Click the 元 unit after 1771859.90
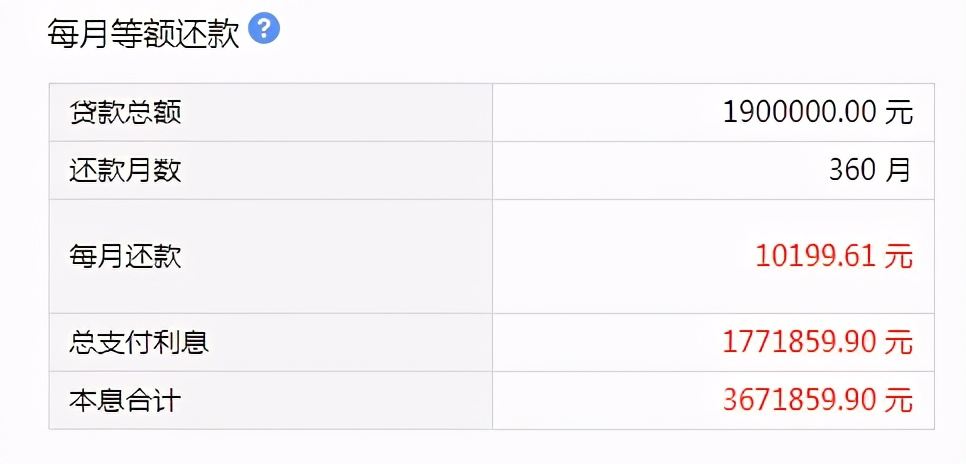The image size is (966, 464). (899, 342)
